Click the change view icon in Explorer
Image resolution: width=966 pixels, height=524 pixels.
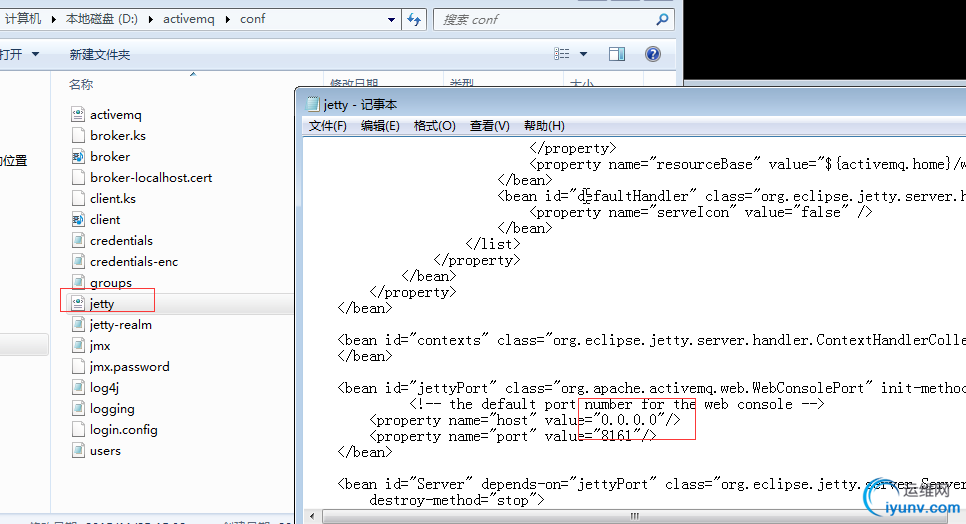tap(562, 54)
